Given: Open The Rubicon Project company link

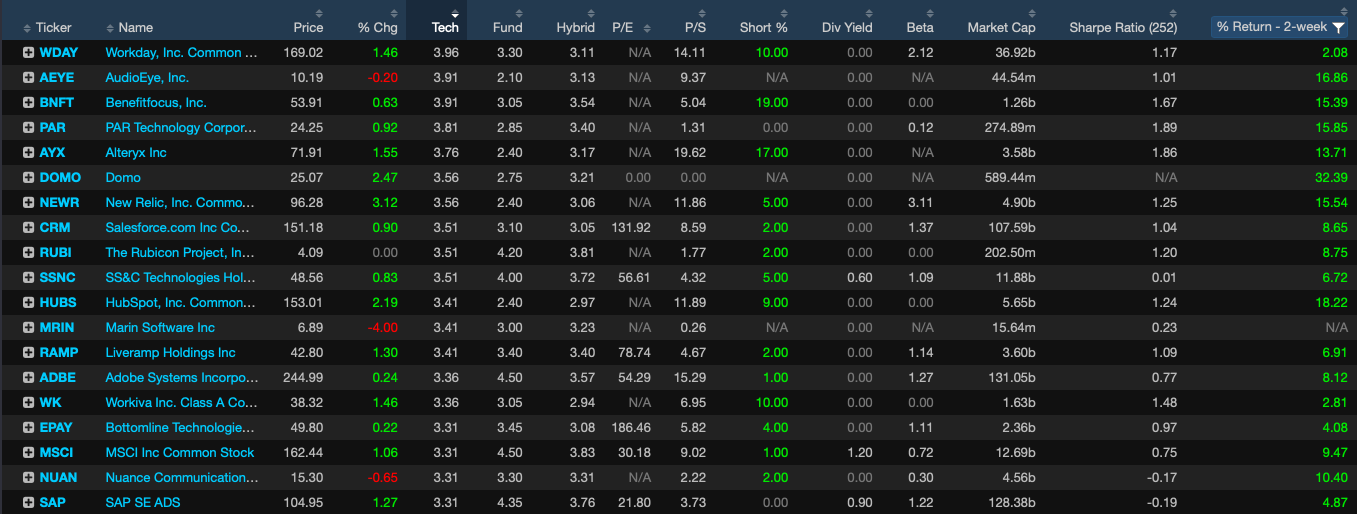Looking at the screenshot, I should [180, 252].
